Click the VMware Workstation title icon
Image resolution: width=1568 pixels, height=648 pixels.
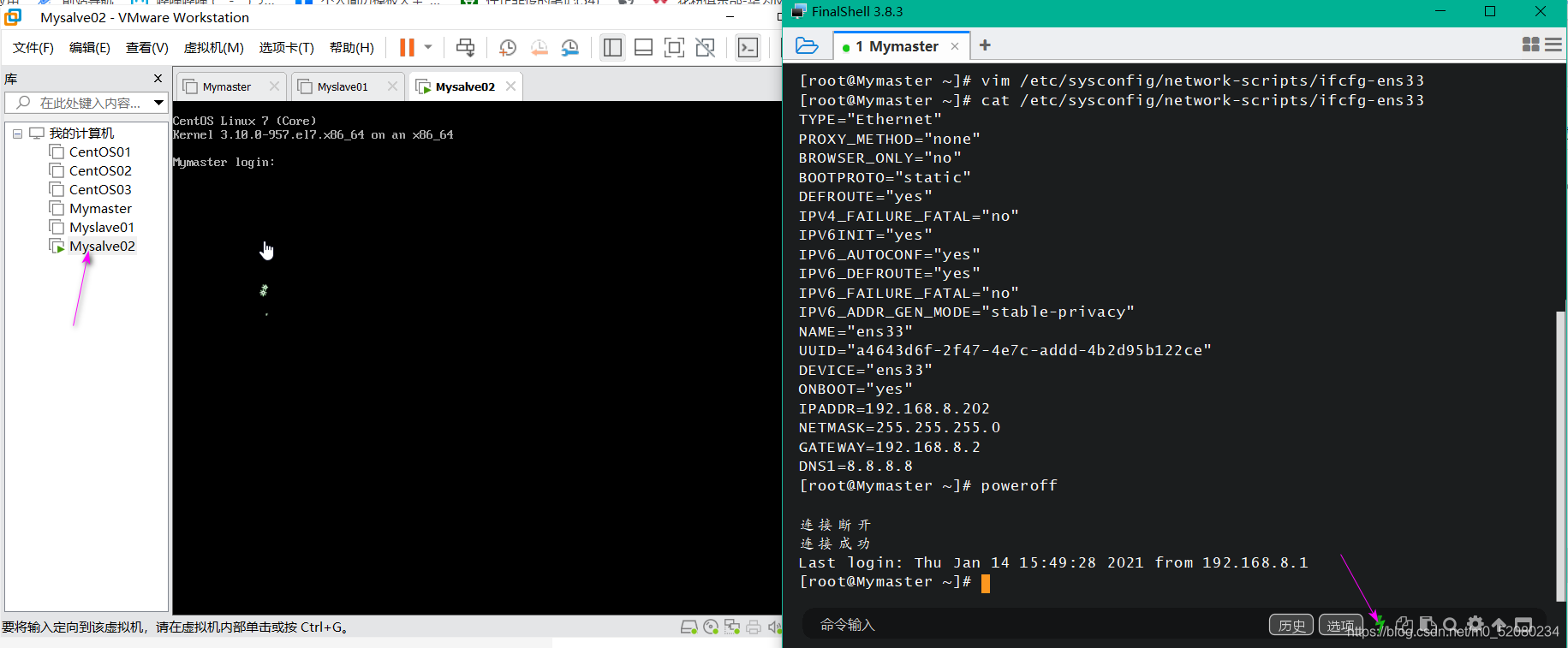click(13, 17)
